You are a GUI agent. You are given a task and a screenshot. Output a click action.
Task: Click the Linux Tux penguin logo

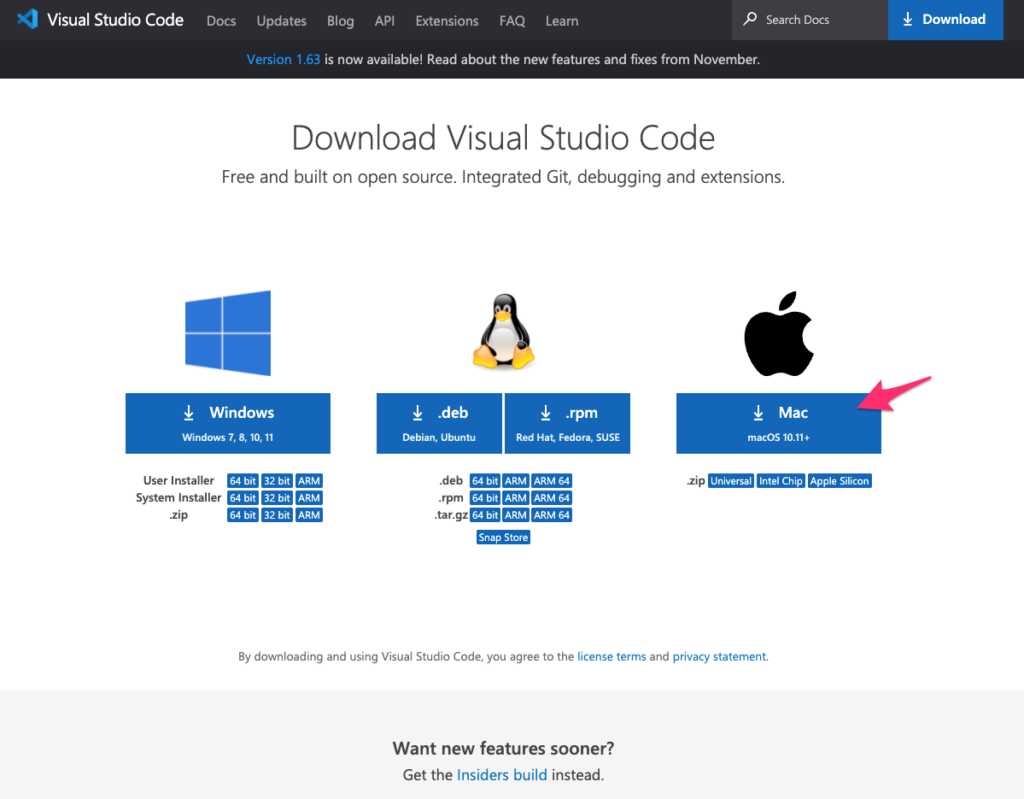tap(504, 331)
